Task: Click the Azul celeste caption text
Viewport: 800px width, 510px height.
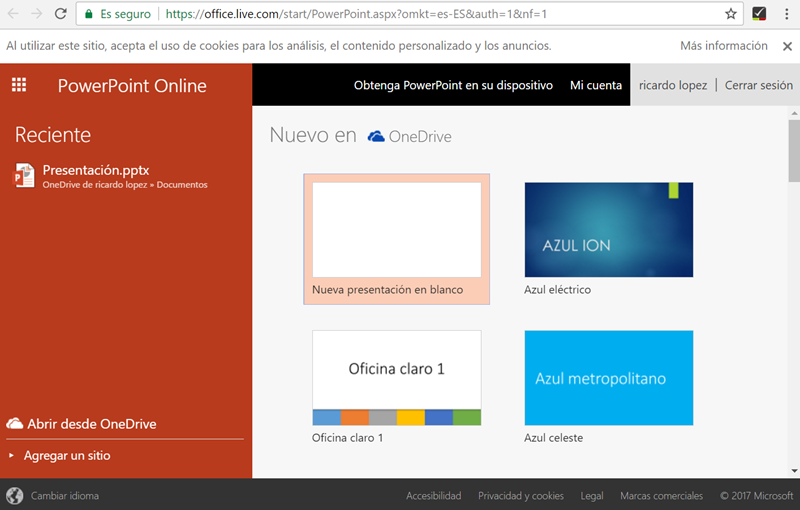Action: coord(554,438)
